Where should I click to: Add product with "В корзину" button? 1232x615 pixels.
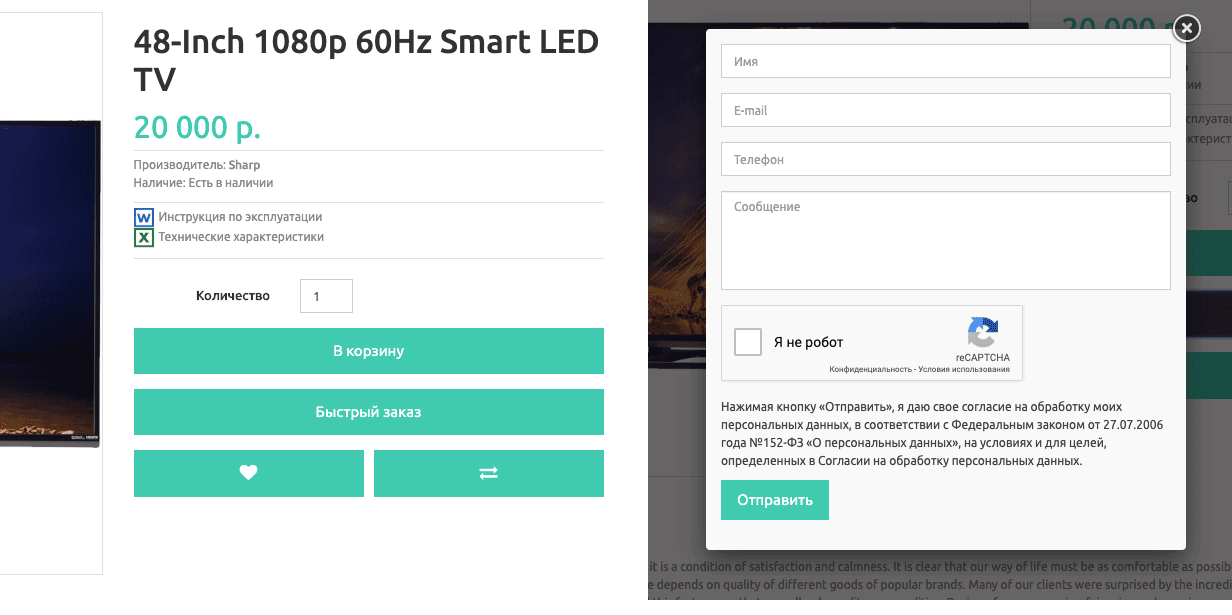coord(369,351)
